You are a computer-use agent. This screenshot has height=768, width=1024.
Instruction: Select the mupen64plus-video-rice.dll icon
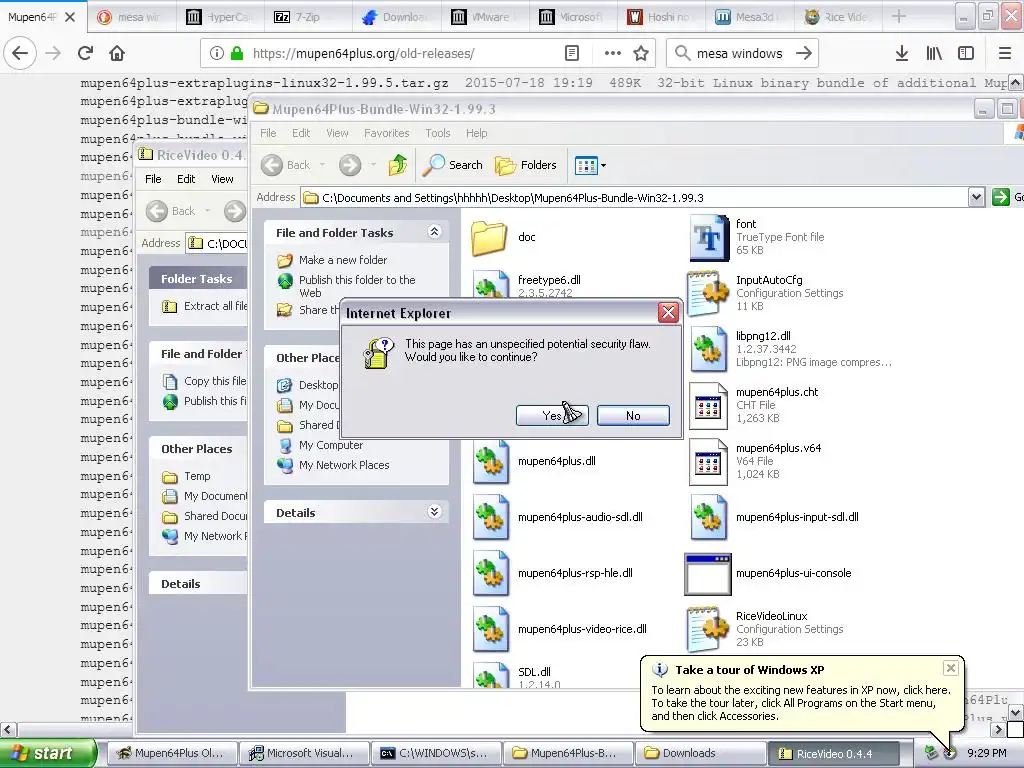click(490, 630)
